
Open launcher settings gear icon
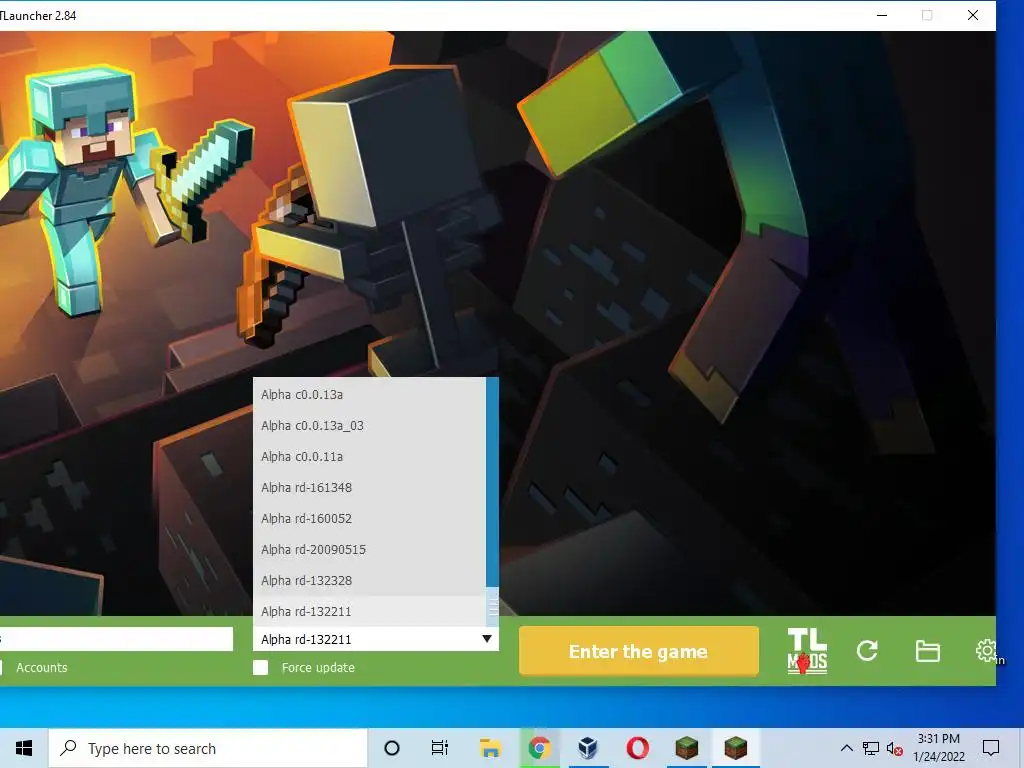(985, 650)
